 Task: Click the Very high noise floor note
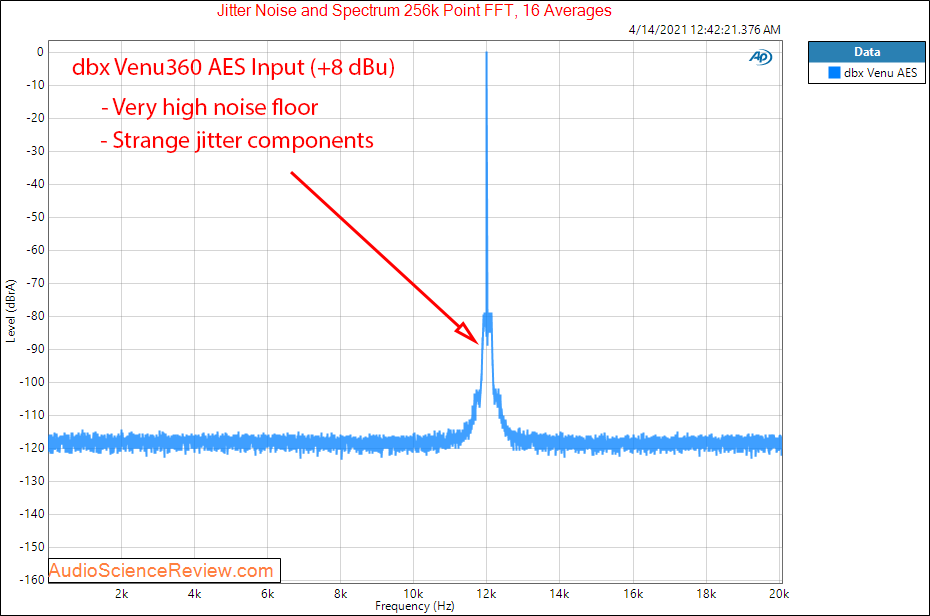[209, 107]
